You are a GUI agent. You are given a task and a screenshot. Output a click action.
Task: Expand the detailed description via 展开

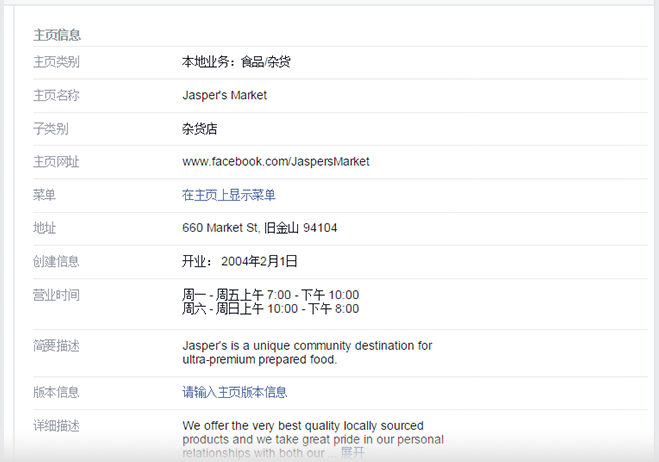pyautogui.click(x=352, y=453)
